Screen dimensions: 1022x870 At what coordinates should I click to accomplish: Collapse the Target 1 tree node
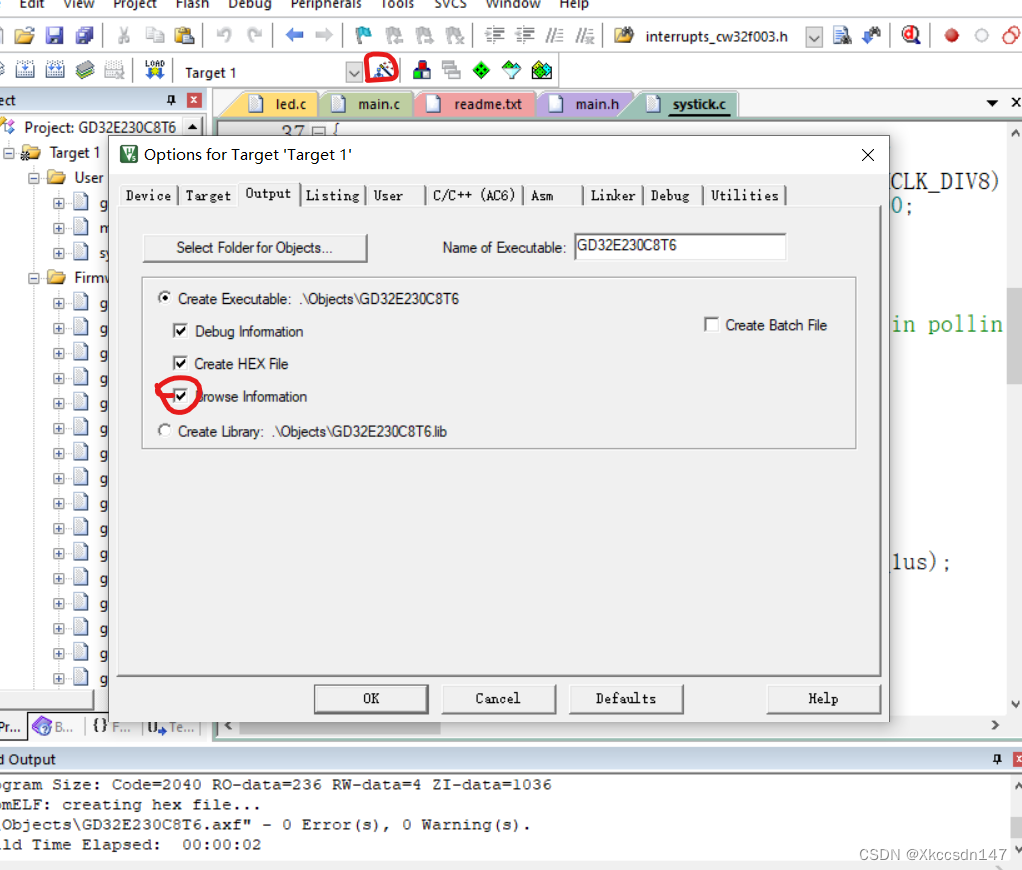[8, 154]
